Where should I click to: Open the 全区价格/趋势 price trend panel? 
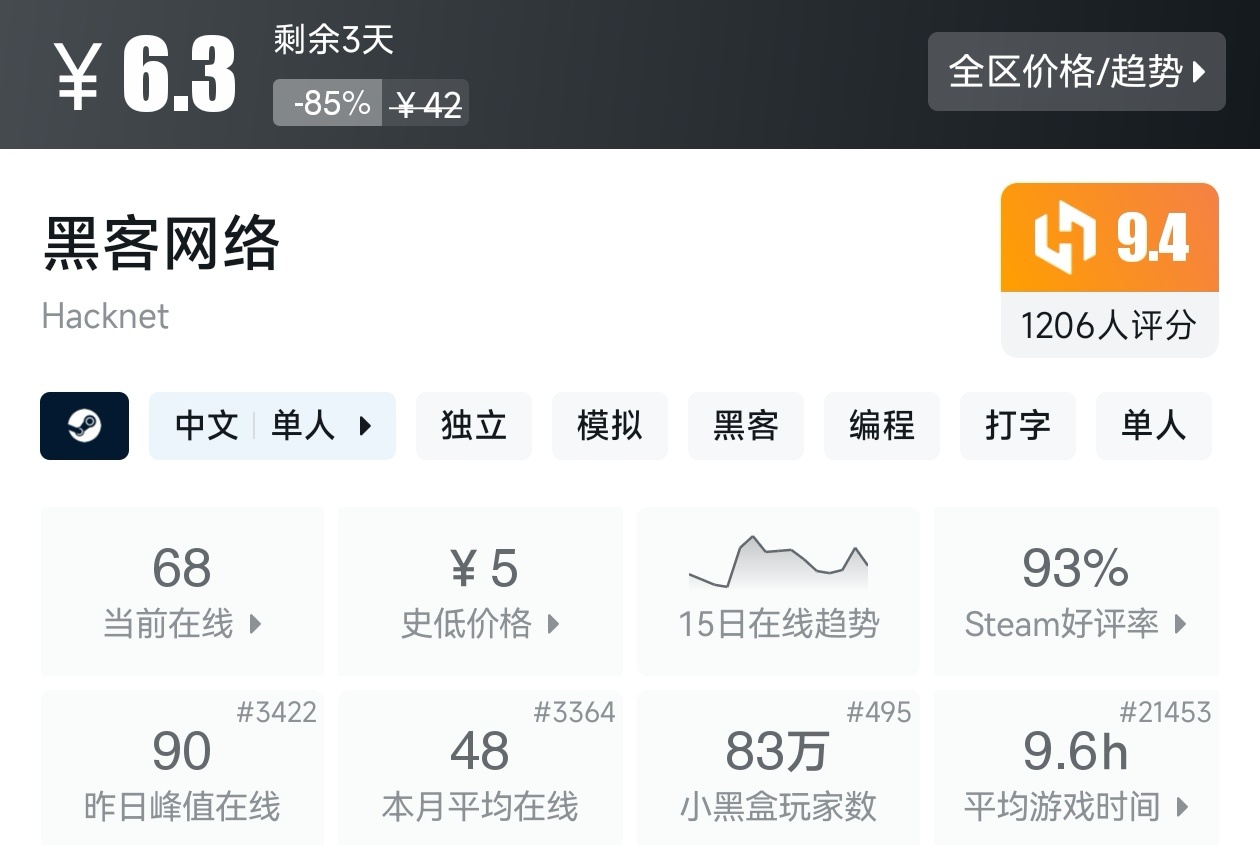coord(1076,71)
